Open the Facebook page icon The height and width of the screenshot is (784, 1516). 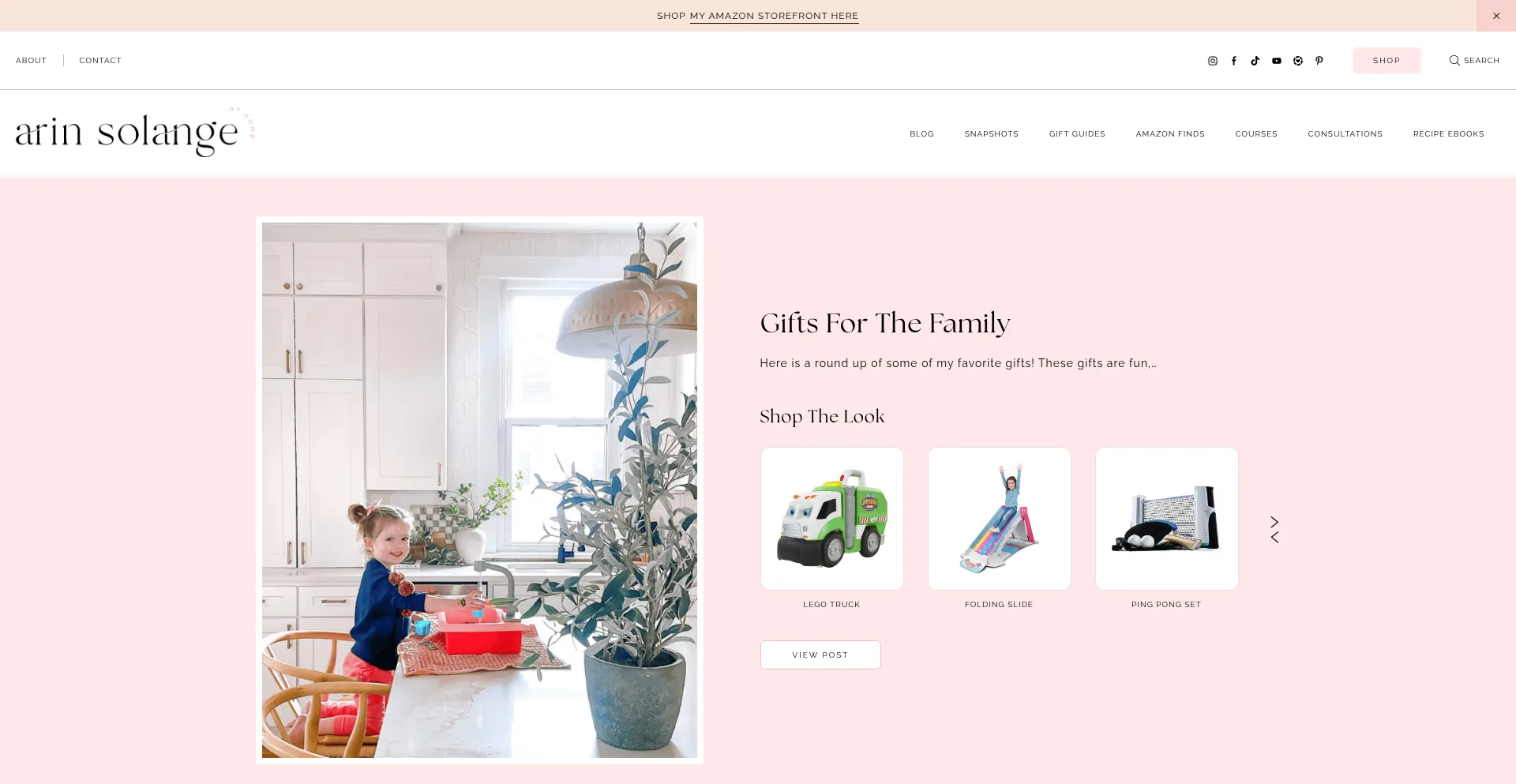1234,61
